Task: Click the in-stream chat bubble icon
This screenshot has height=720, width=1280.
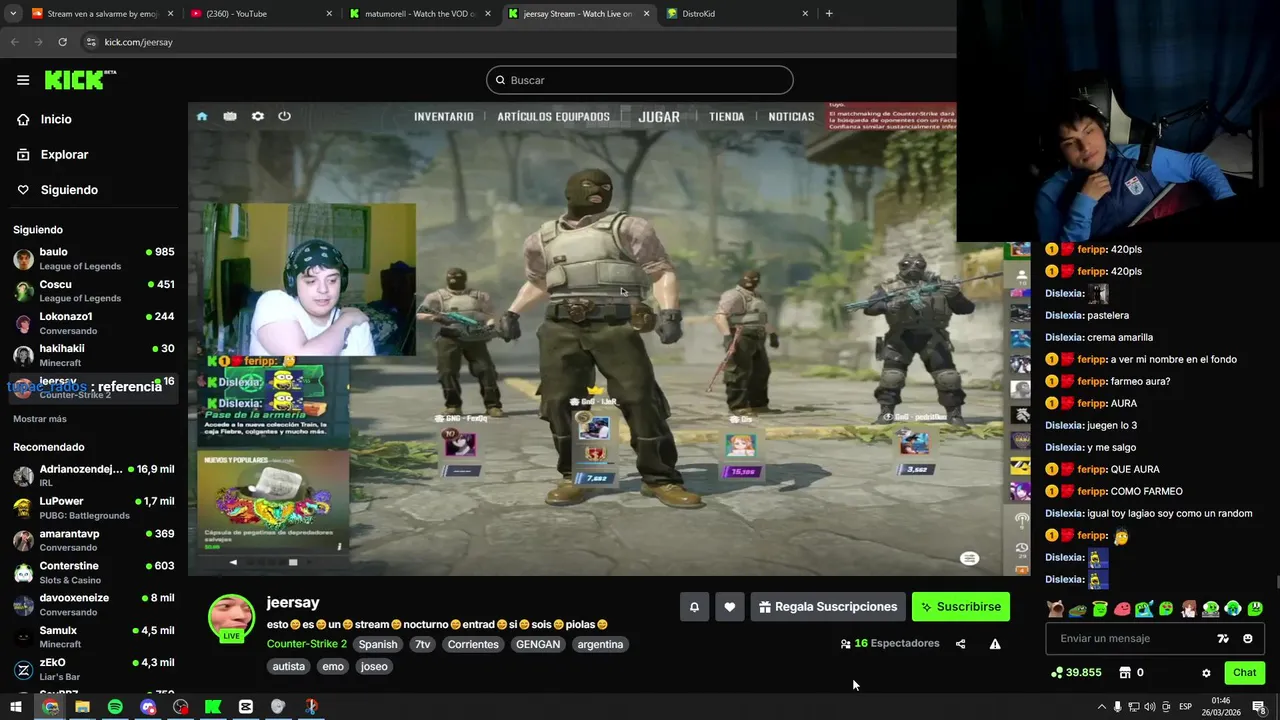Action: click(x=969, y=559)
